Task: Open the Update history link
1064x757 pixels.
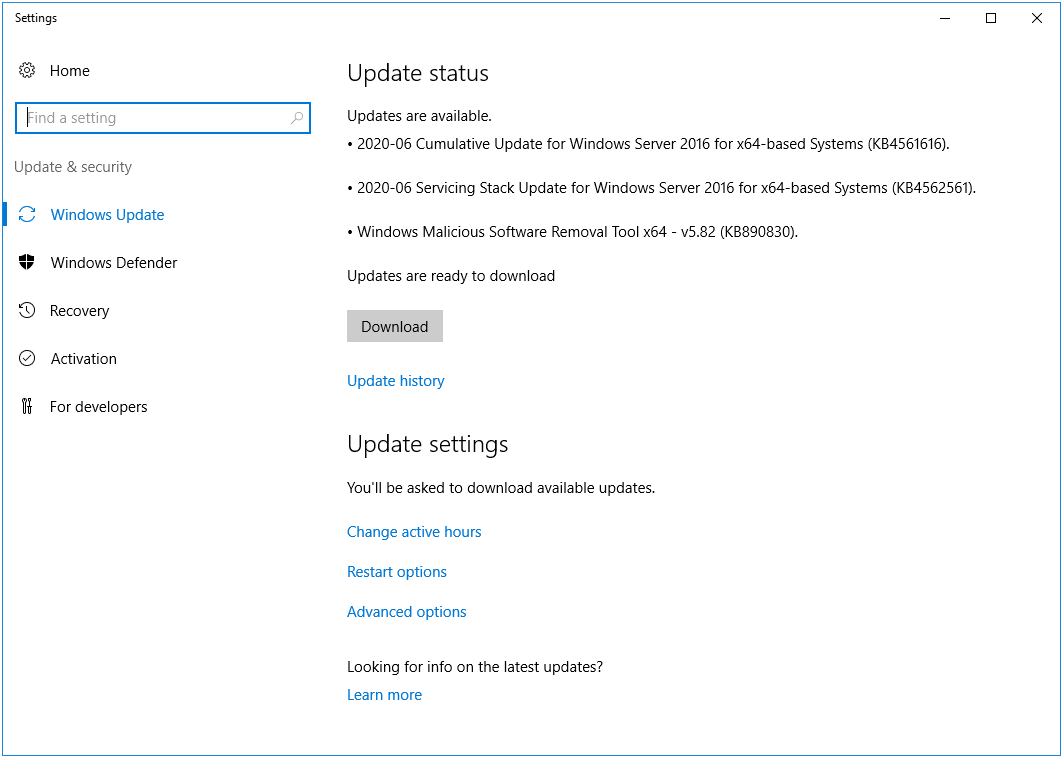Action: [395, 381]
